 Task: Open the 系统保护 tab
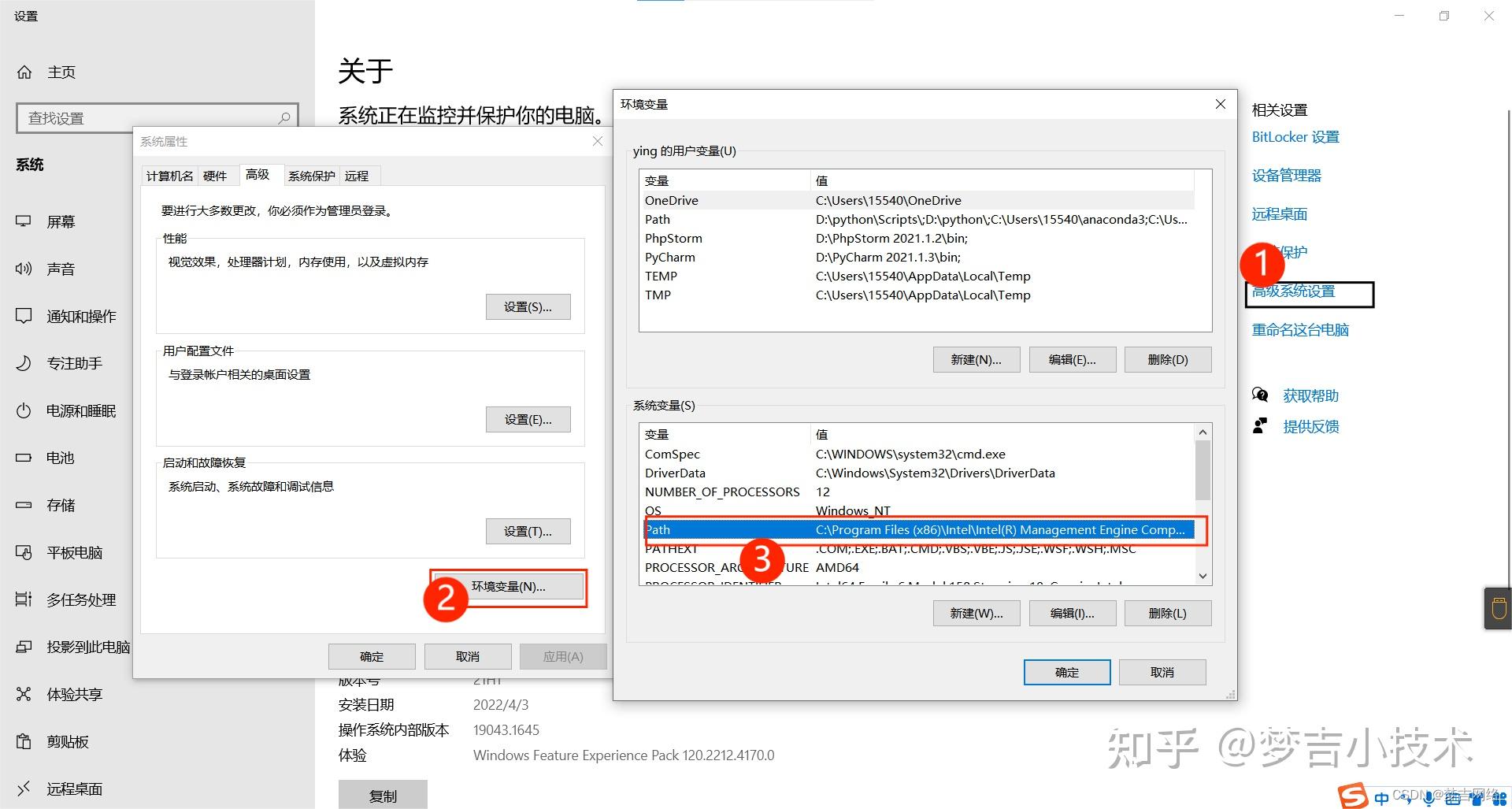[311, 175]
